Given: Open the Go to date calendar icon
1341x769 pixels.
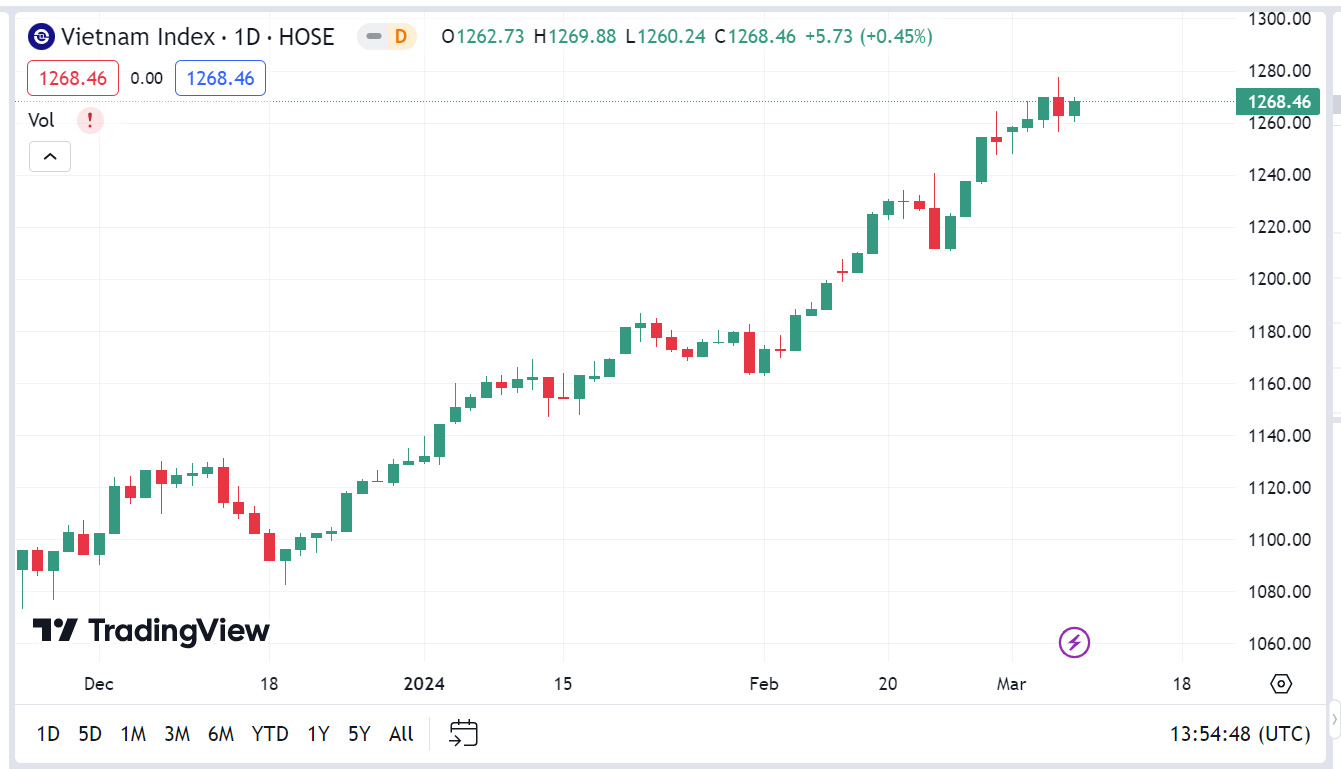Looking at the screenshot, I should (x=463, y=734).
